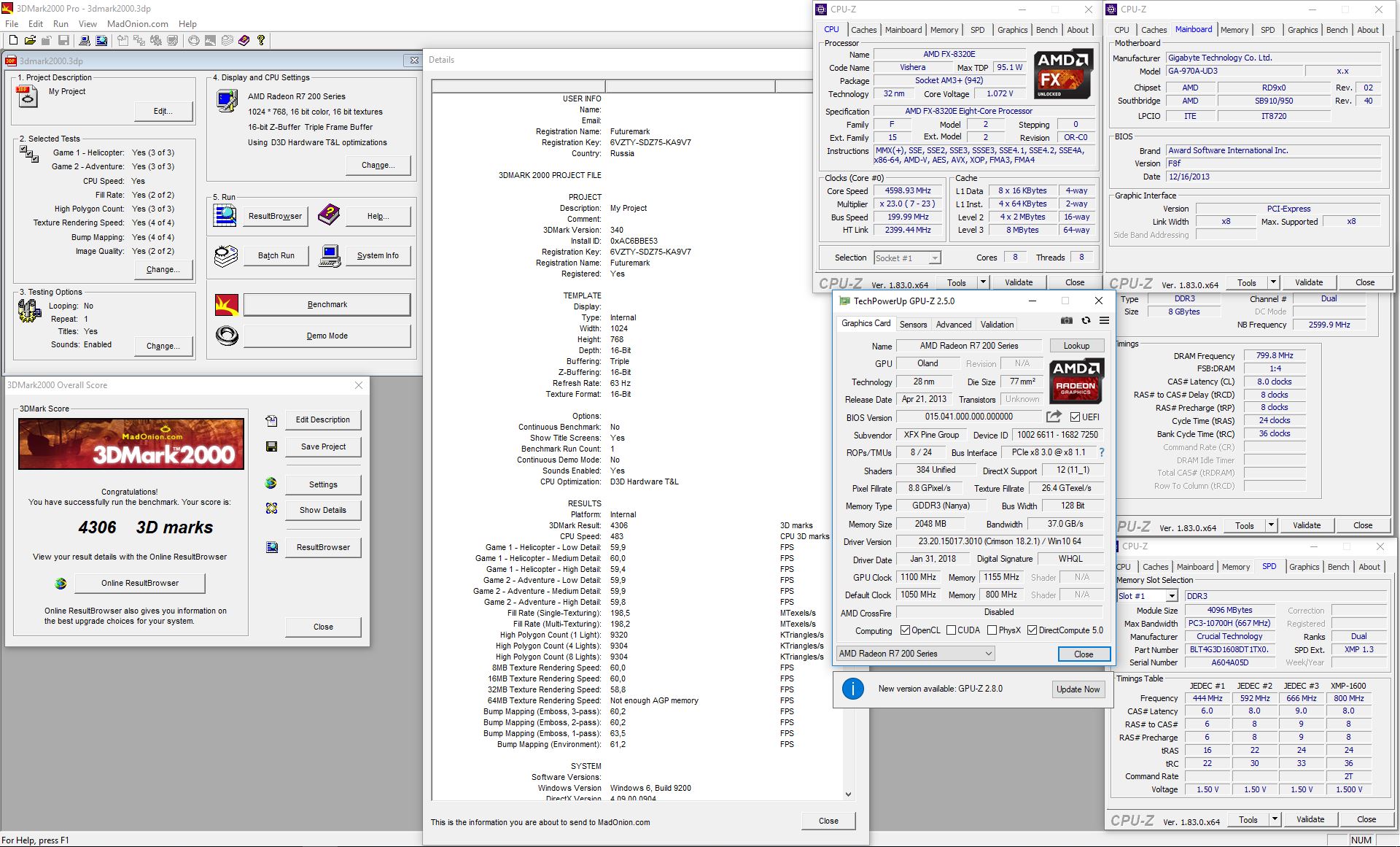The width and height of the screenshot is (1400, 847).
Task: Click the help book icon beside Help button
Action: point(330,214)
